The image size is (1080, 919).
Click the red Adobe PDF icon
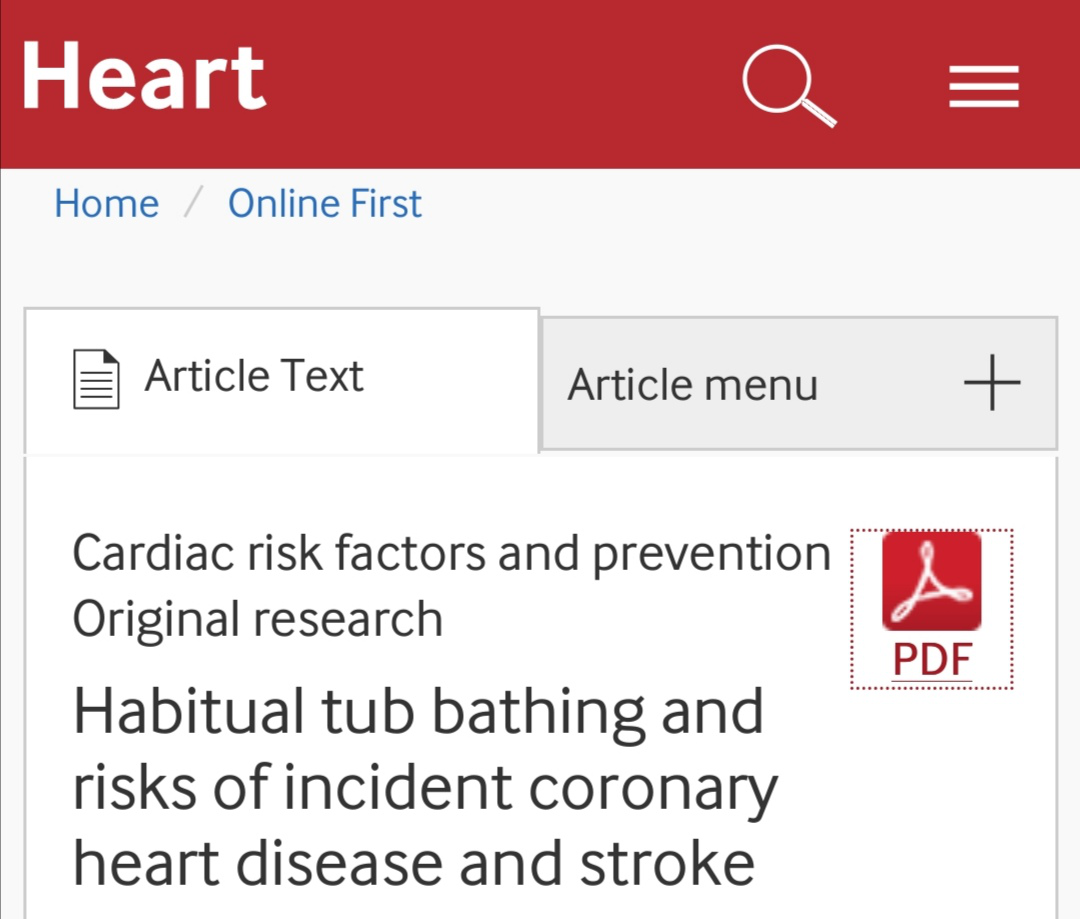point(931,581)
